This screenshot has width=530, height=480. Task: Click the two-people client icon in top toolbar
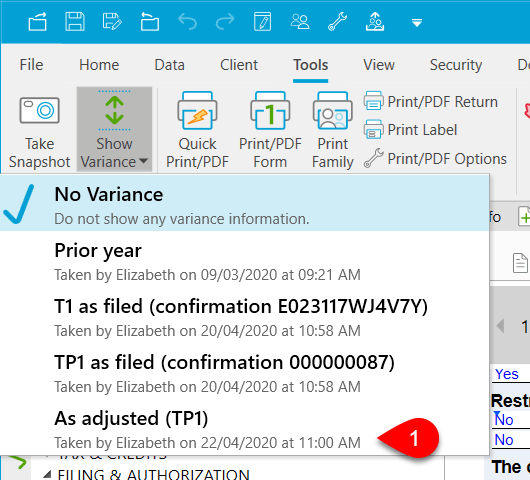pyautogui.click(x=300, y=22)
